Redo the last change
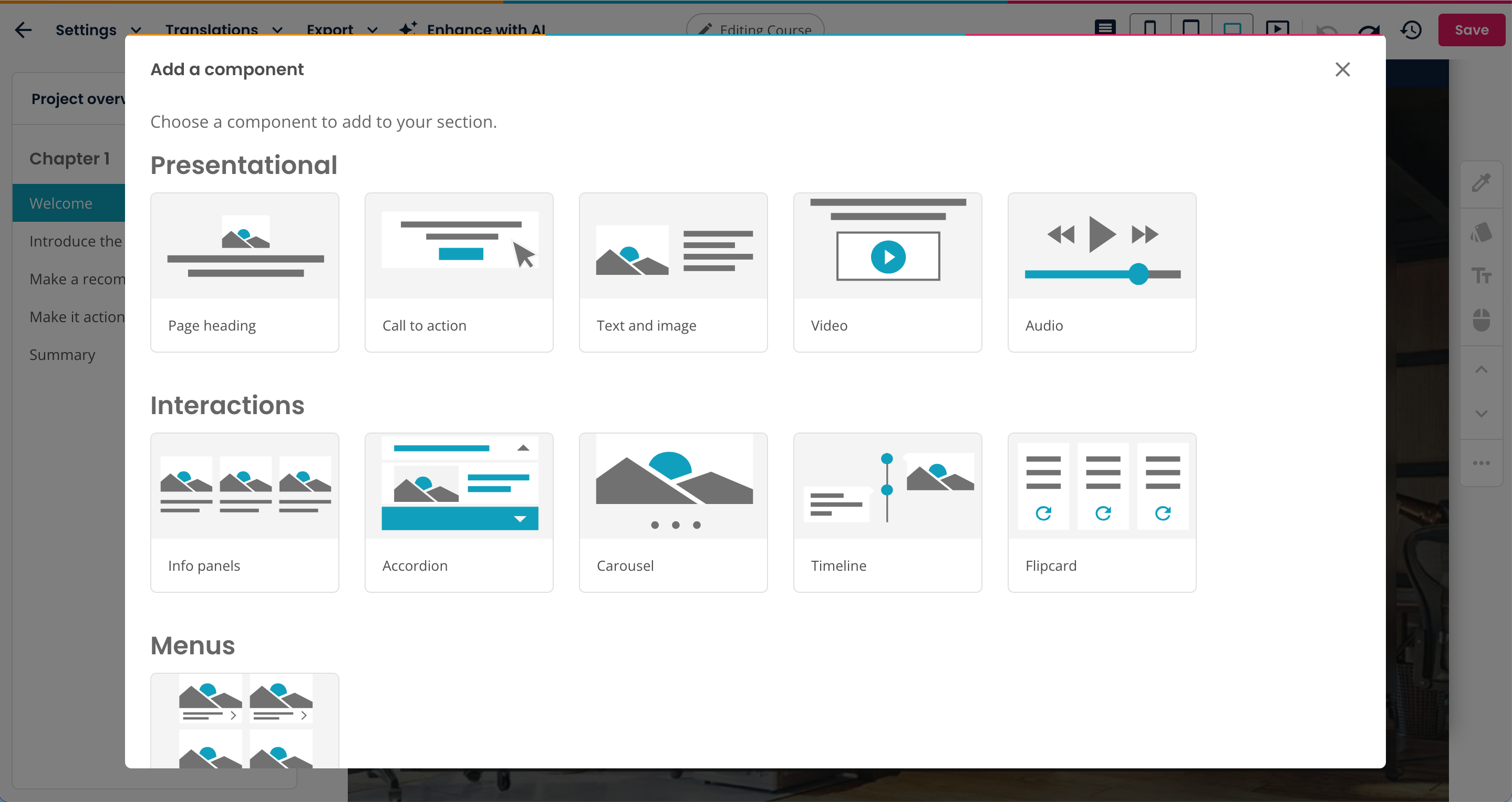Screen dimensions: 1512x802 pyautogui.click(x=1369, y=29)
